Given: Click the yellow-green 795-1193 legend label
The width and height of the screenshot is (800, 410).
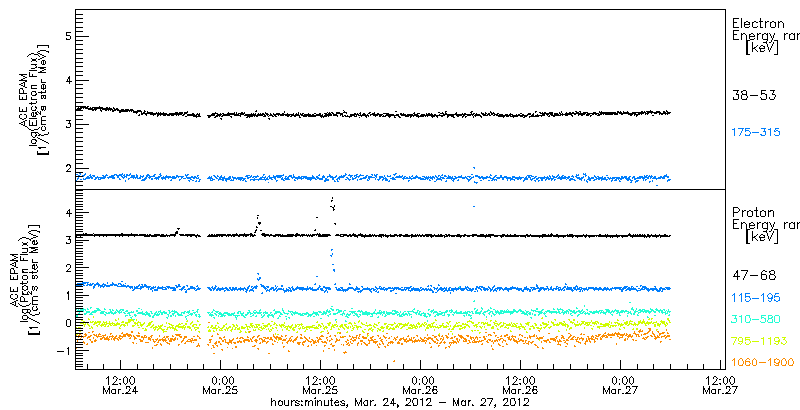Looking at the screenshot, I should [759, 341].
